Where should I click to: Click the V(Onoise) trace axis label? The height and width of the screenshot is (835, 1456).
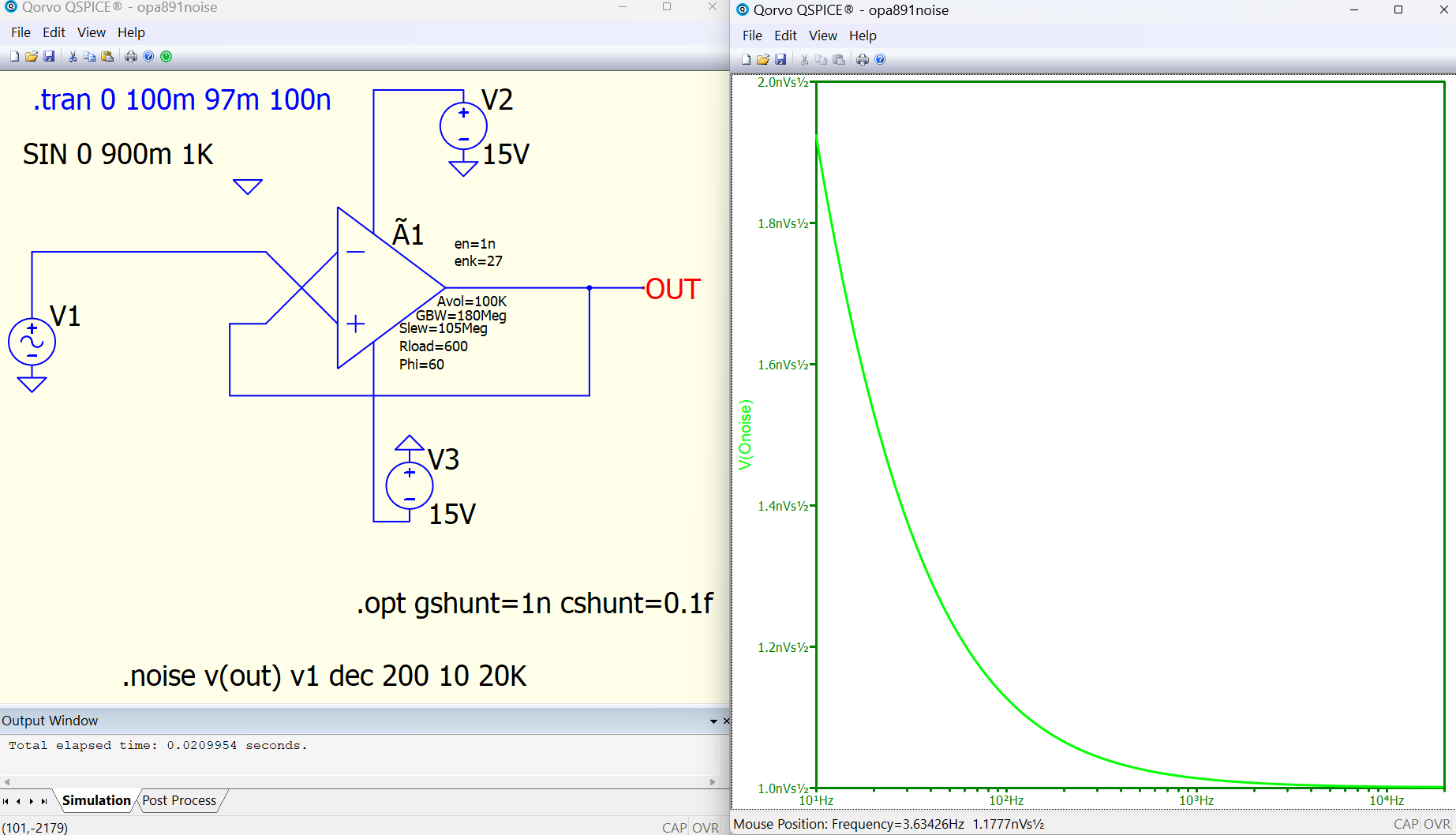[745, 435]
